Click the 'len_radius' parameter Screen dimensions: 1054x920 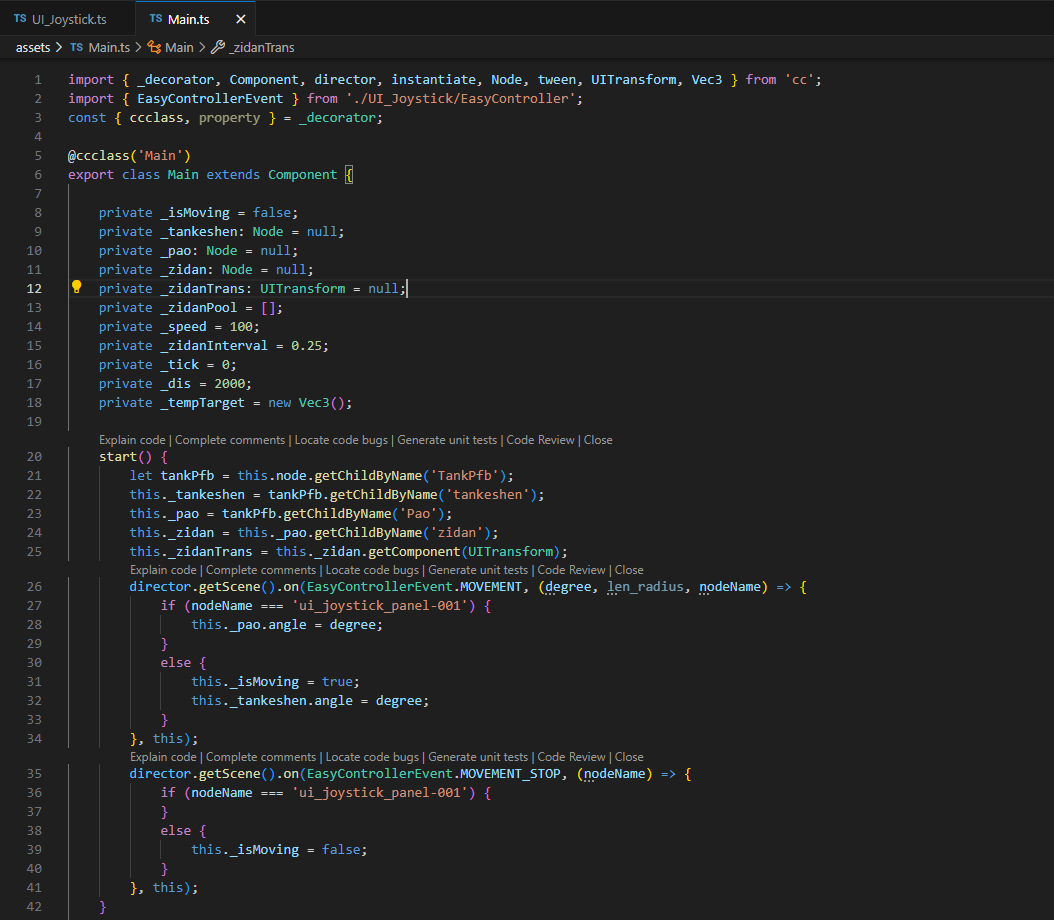pyautogui.click(x=645, y=587)
